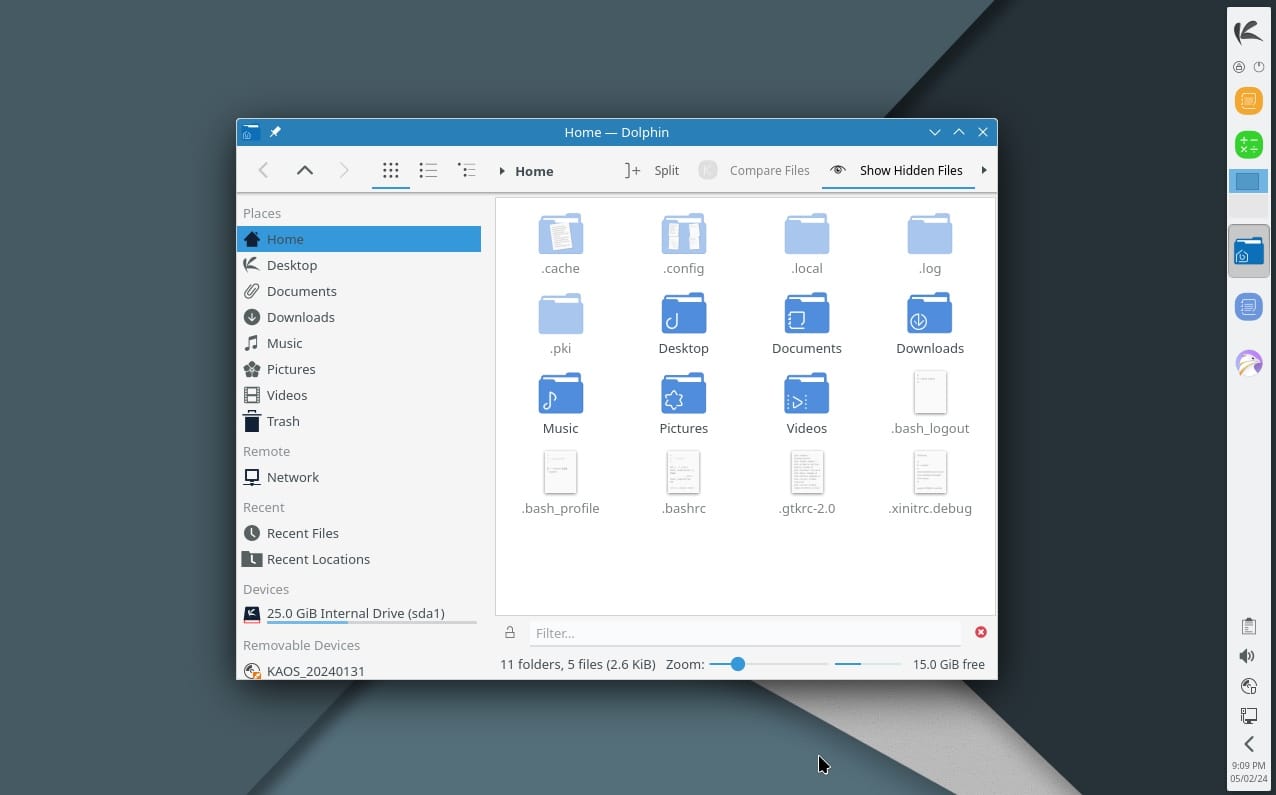Viewport: 1276px width, 795px height.
Task: Click the Filter text field
Action: [744, 633]
